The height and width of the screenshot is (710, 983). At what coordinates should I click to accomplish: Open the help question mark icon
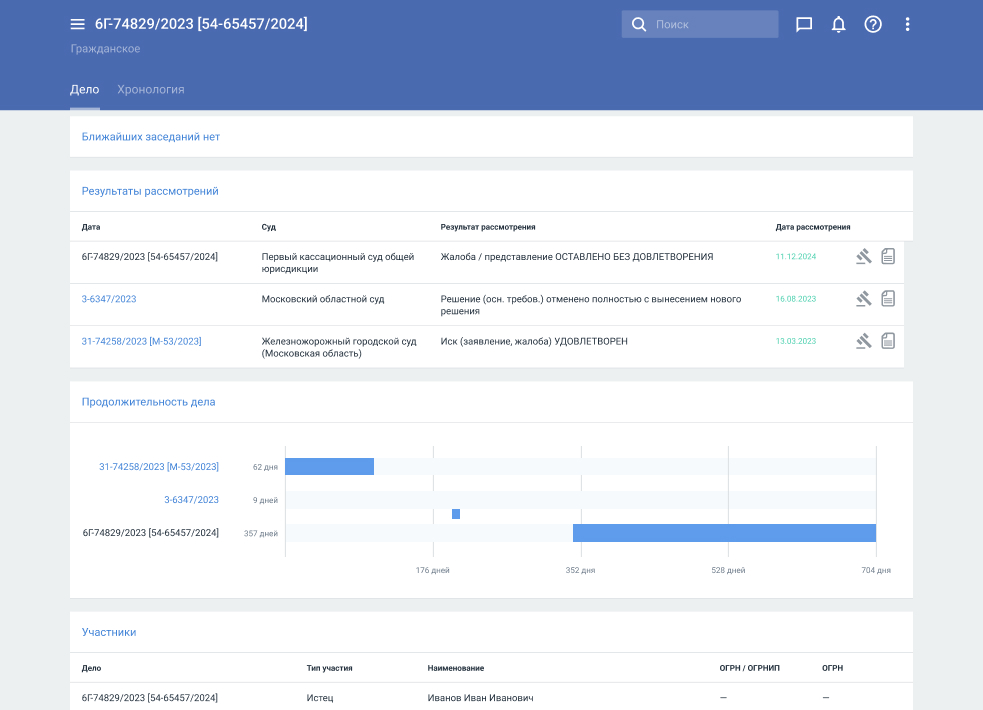(x=873, y=25)
